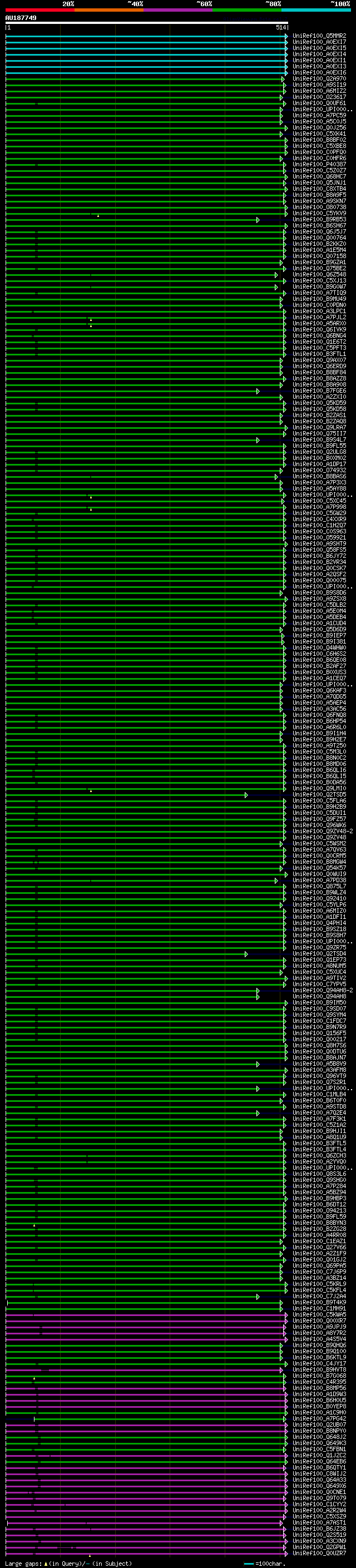
Task: Select text UniRef100_Q92410
Action: (x=319, y=898)
